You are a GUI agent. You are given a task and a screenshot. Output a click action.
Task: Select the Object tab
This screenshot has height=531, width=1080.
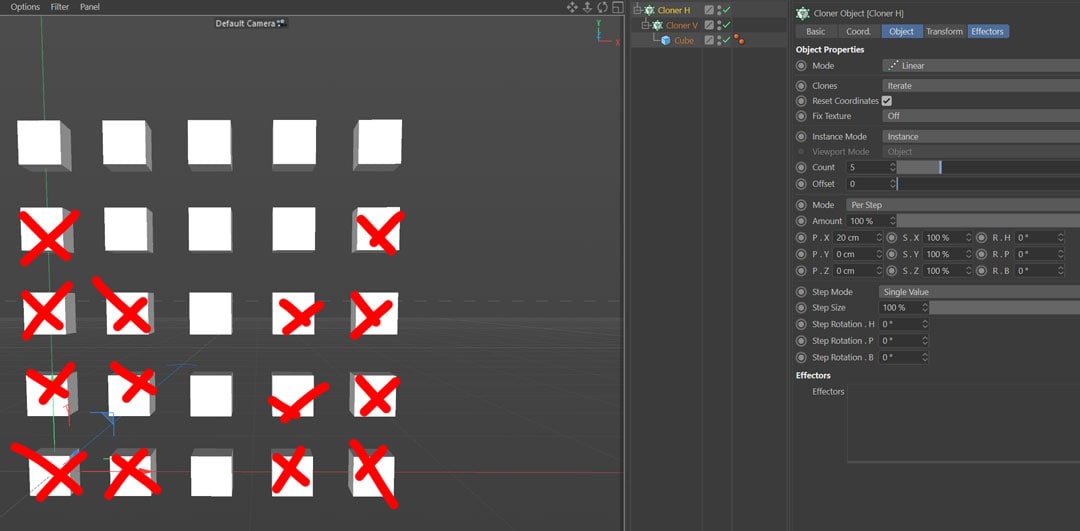902,32
